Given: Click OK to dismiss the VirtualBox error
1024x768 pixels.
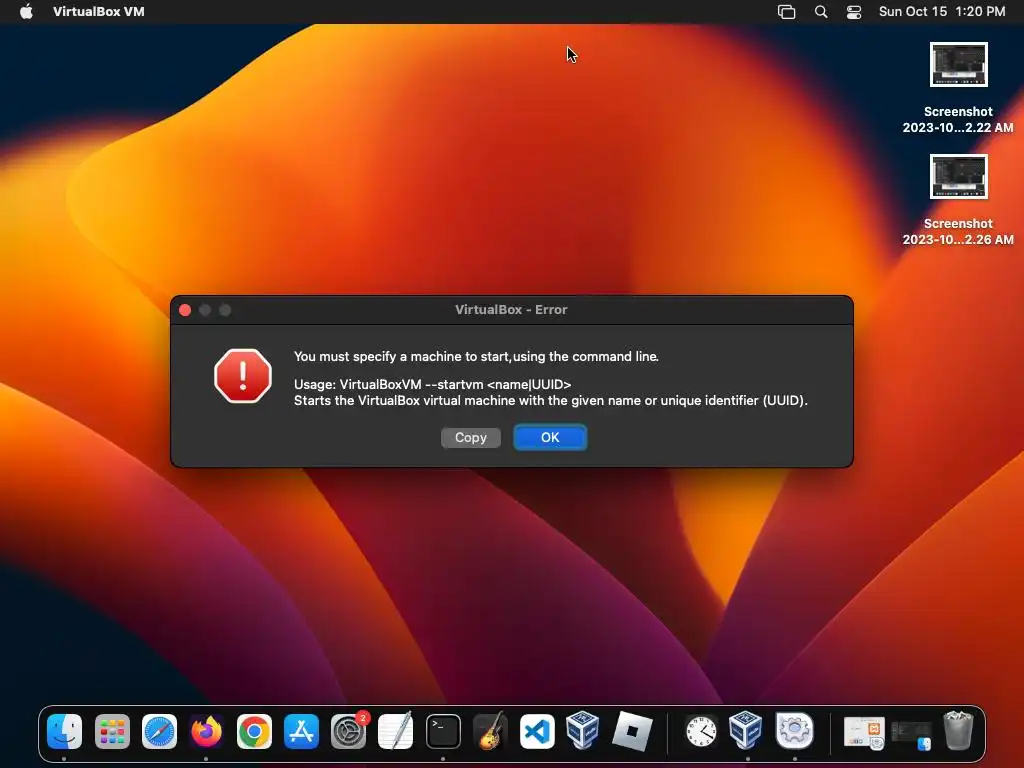Looking at the screenshot, I should (550, 438).
